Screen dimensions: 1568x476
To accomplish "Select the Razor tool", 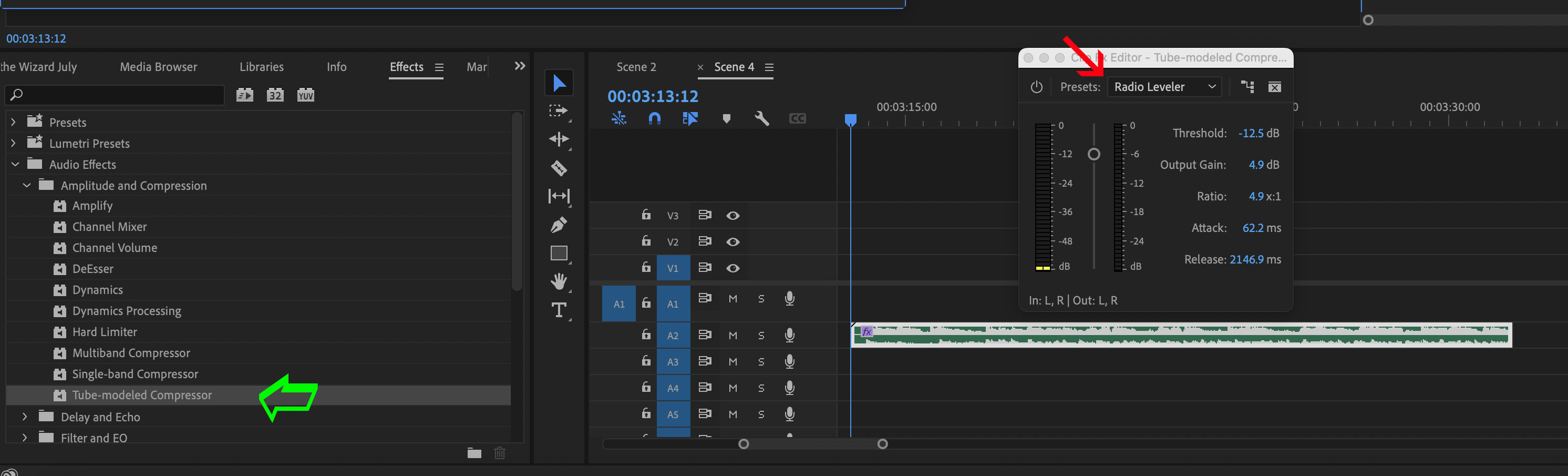I will point(558,168).
